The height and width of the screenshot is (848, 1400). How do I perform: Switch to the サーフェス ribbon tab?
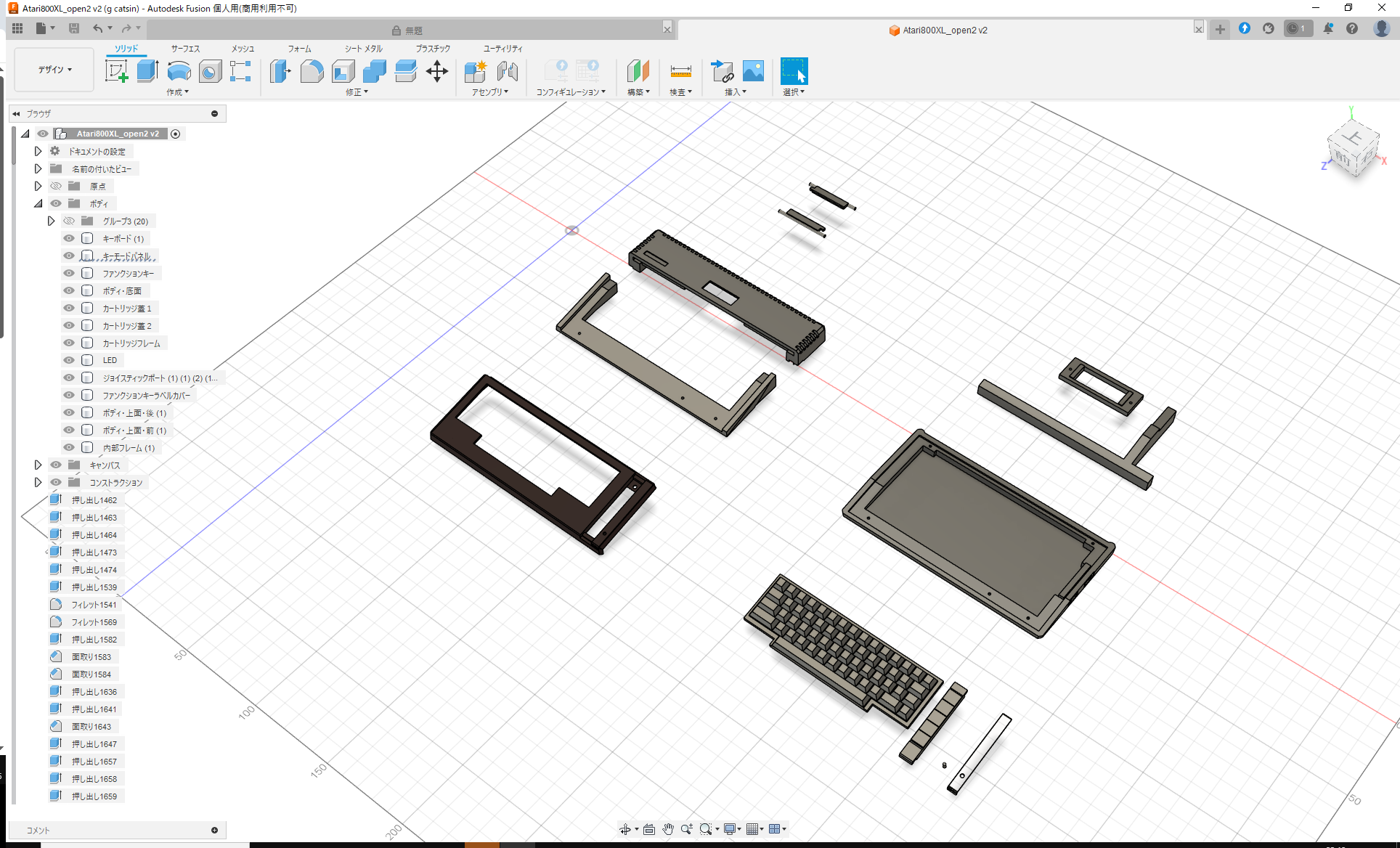click(x=184, y=49)
